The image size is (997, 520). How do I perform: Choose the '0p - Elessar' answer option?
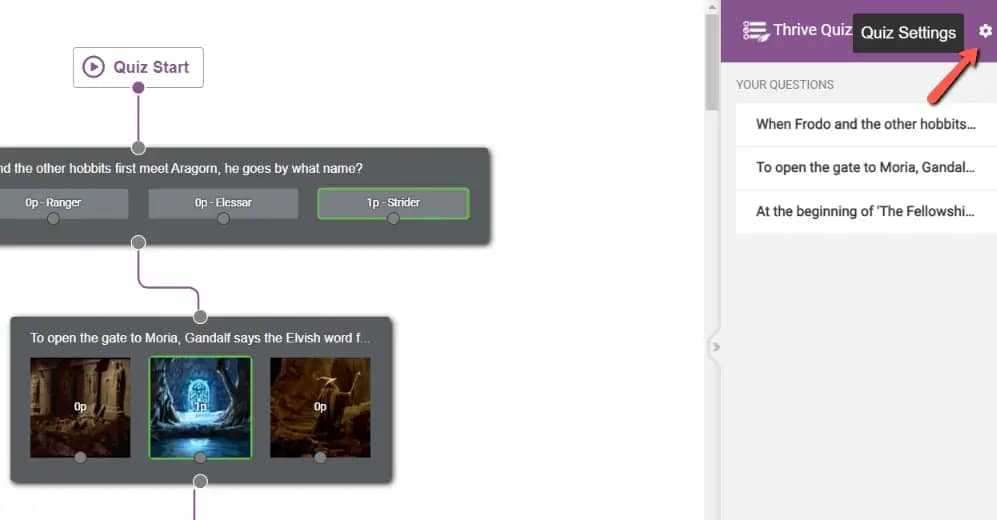pos(223,203)
